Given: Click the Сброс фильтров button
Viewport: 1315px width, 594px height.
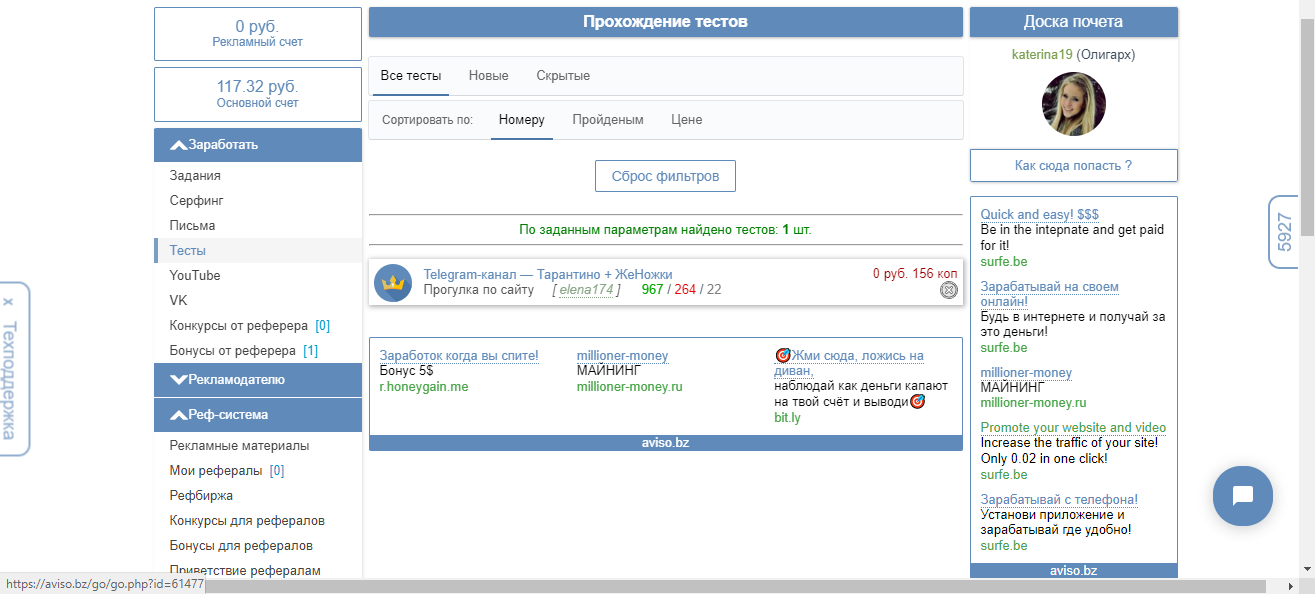Looking at the screenshot, I should click(666, 176).
